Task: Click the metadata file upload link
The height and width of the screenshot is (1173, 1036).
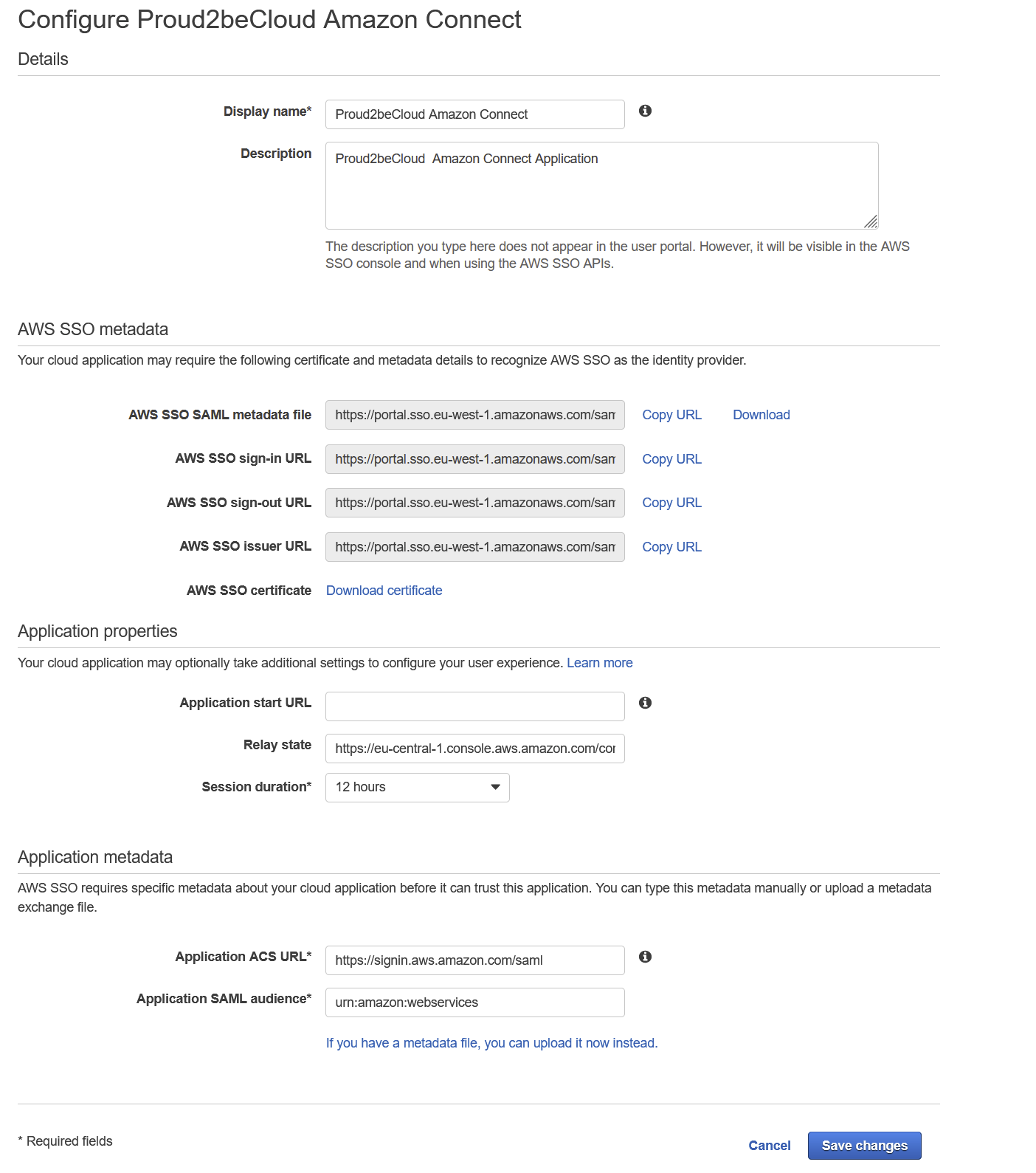Action: coord(491,1043)
